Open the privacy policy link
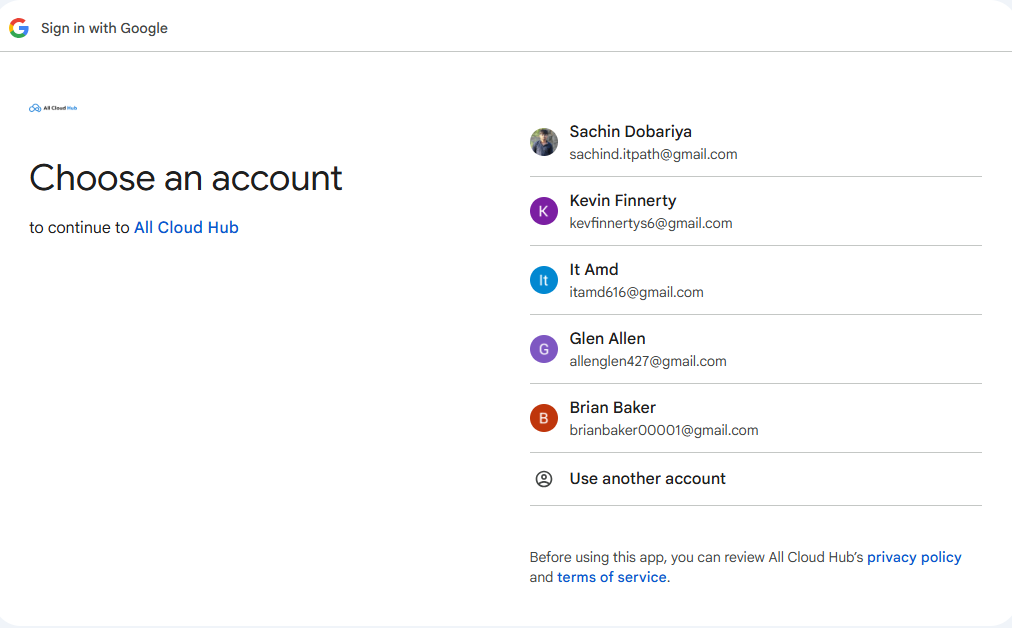 pos(914,557)
